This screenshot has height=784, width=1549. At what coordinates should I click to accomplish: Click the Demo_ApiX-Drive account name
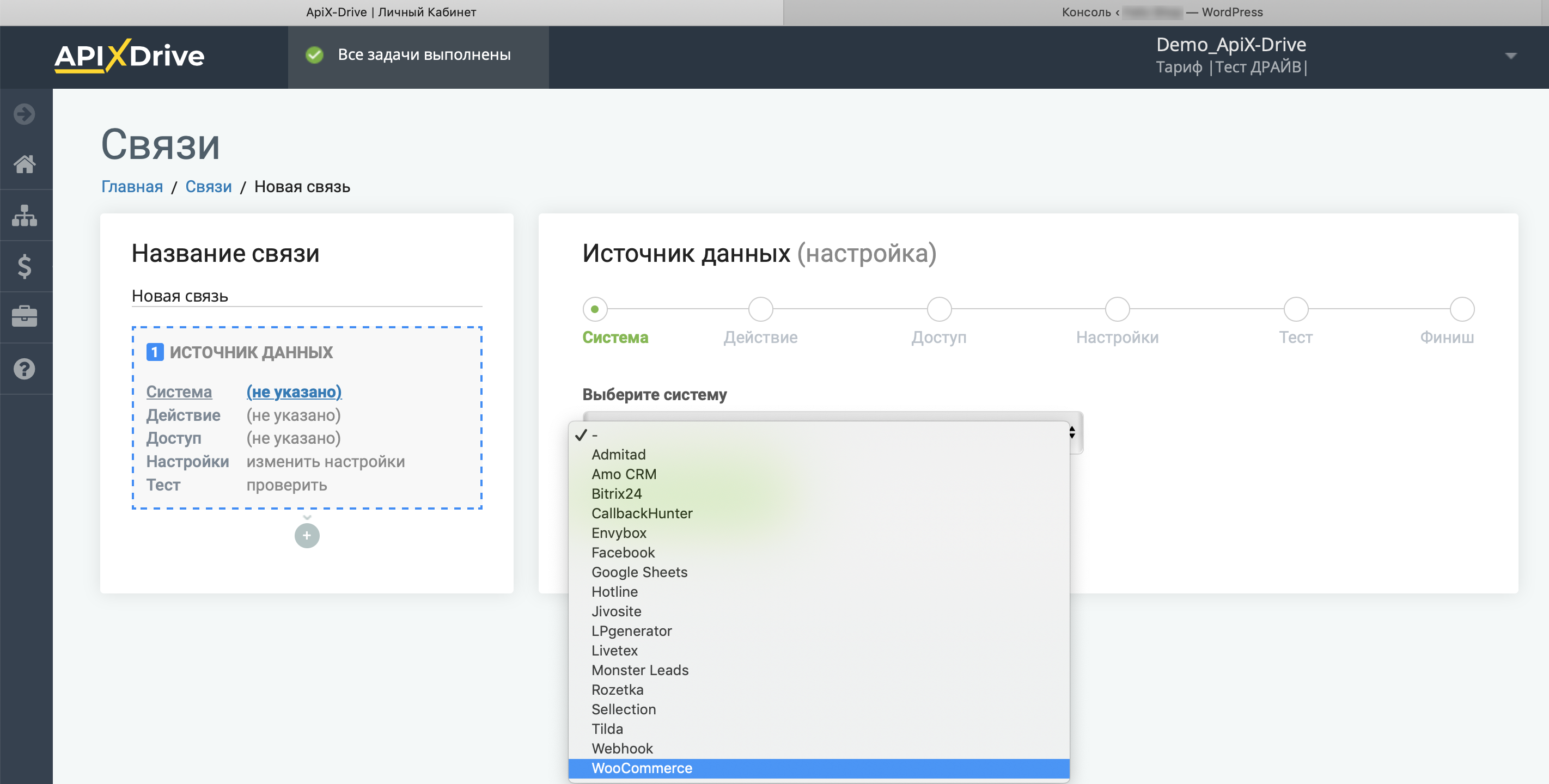[1231, 45]
